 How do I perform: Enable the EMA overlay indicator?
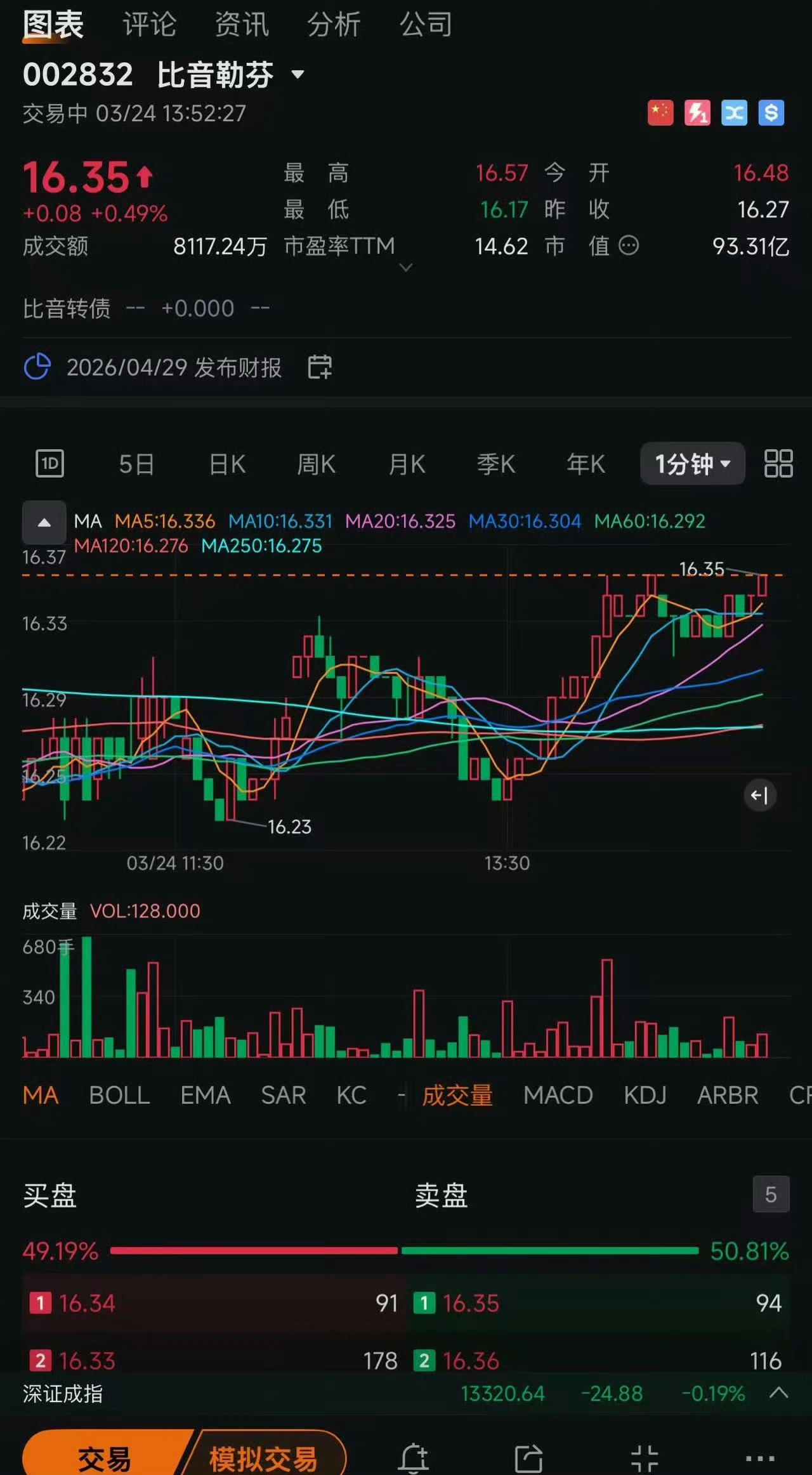[206, 1096]
